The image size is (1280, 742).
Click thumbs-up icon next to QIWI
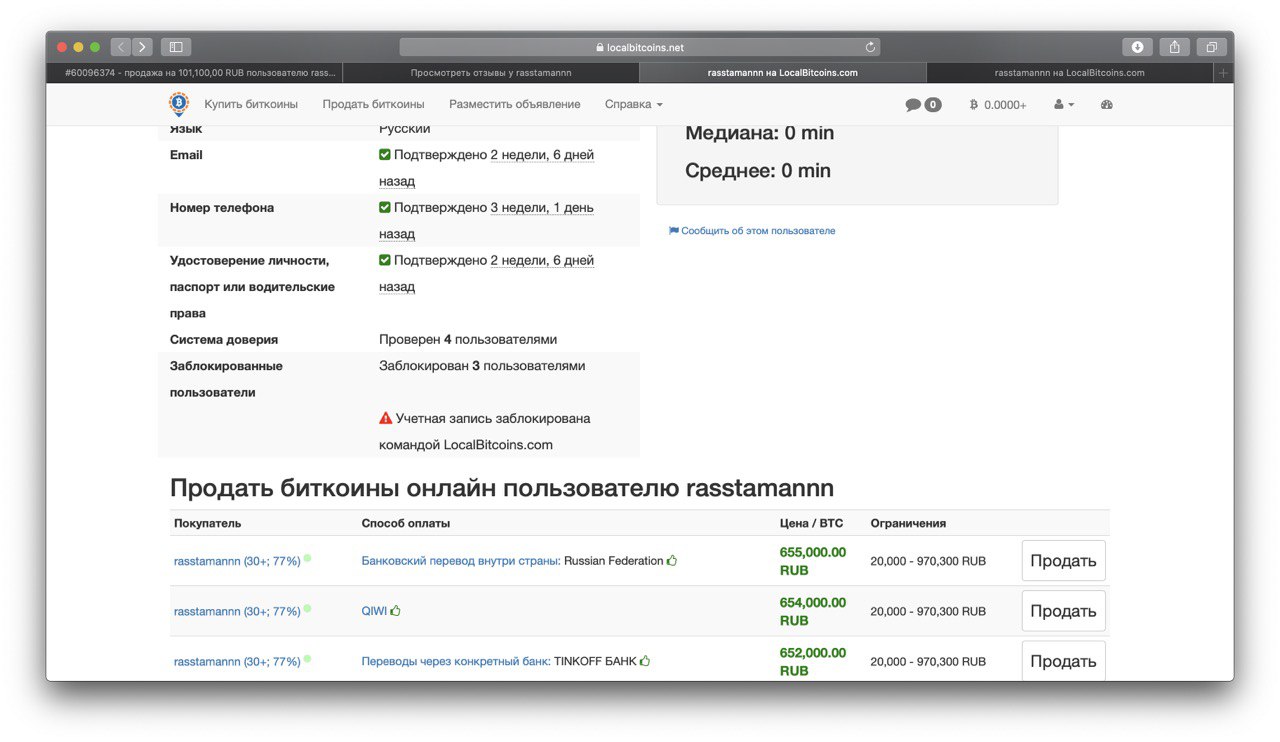click(x=396, y=610)
